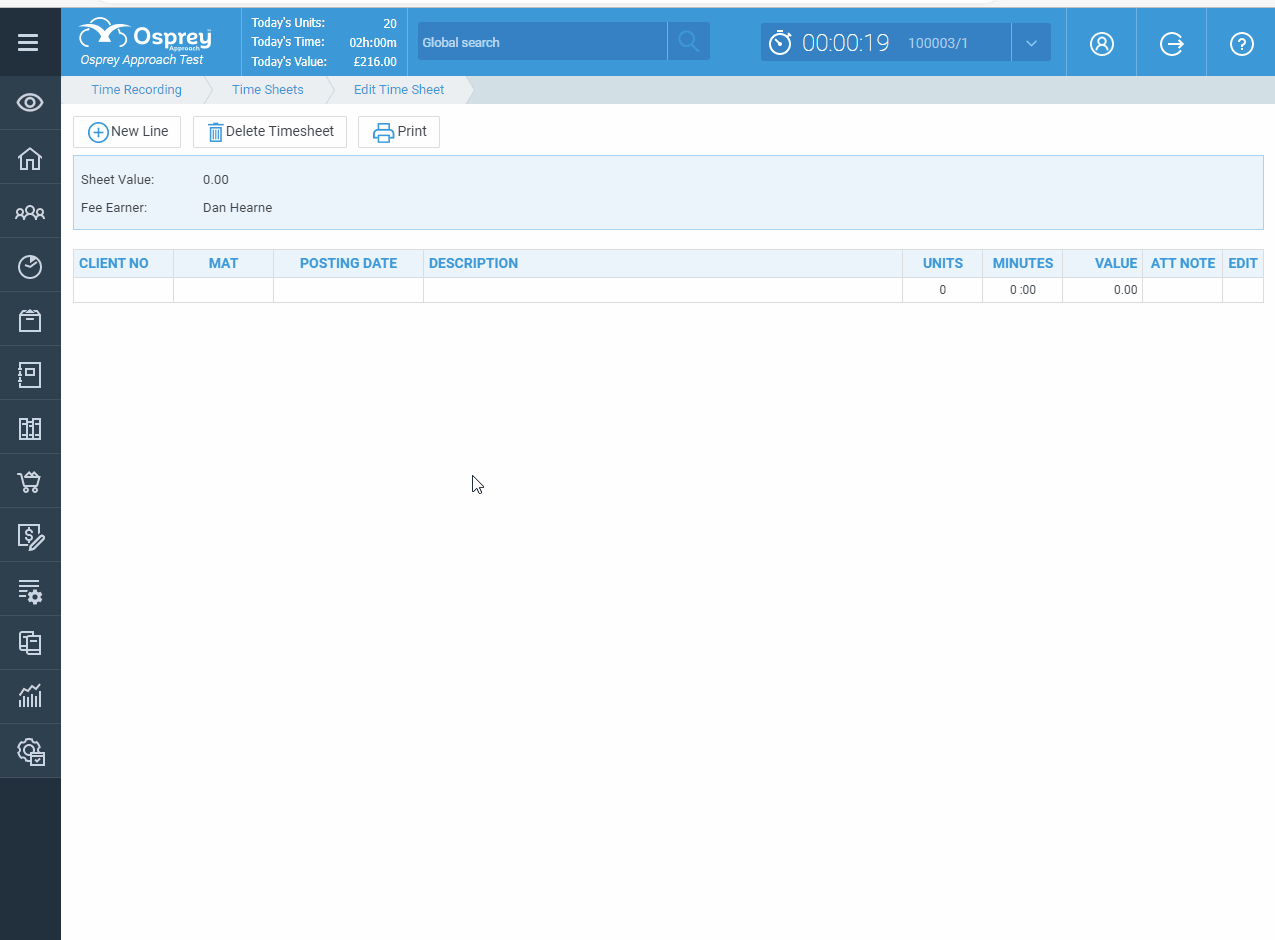Click the Fee Earner name Dan Hearne
Viewport: 1275px width, 940px height.
(x=237, y=208)
